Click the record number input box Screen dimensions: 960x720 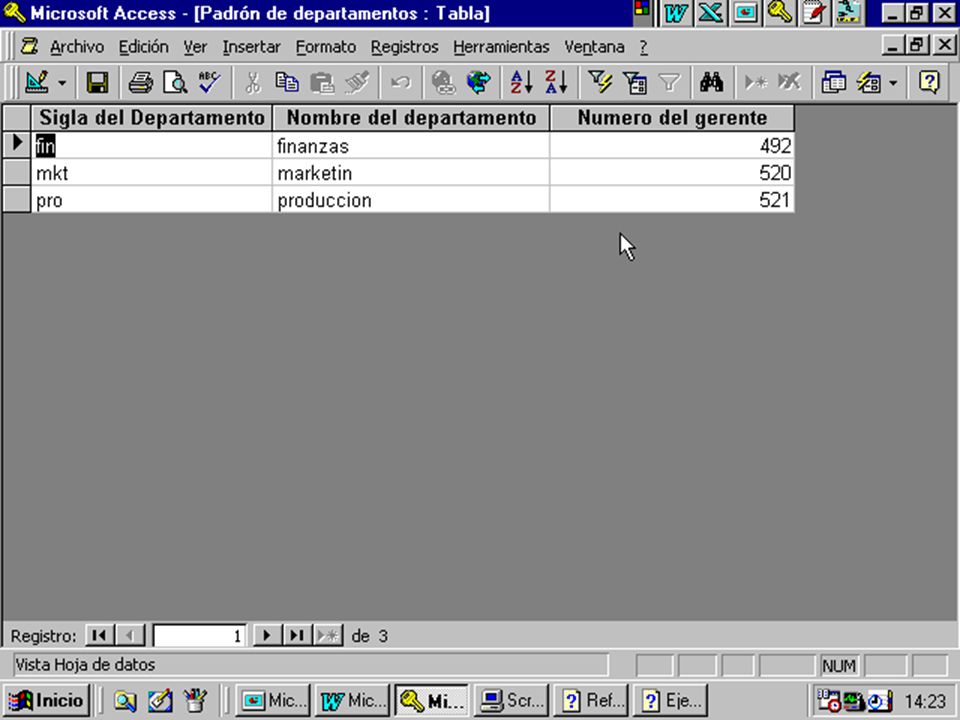coord(200,636)
